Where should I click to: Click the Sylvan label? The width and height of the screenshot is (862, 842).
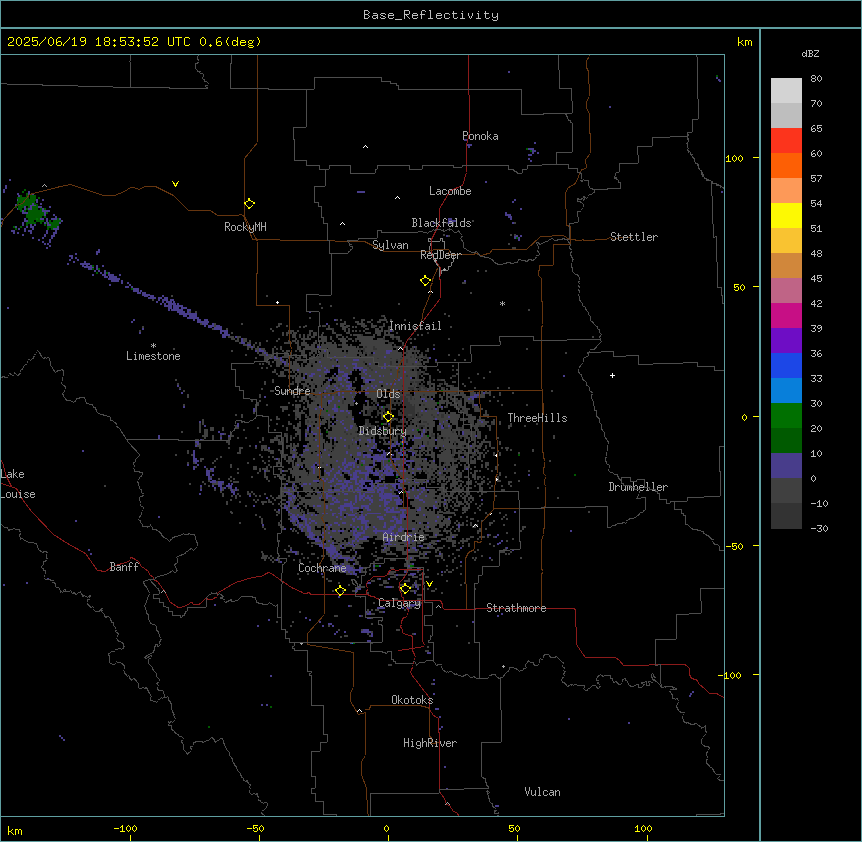390,245
